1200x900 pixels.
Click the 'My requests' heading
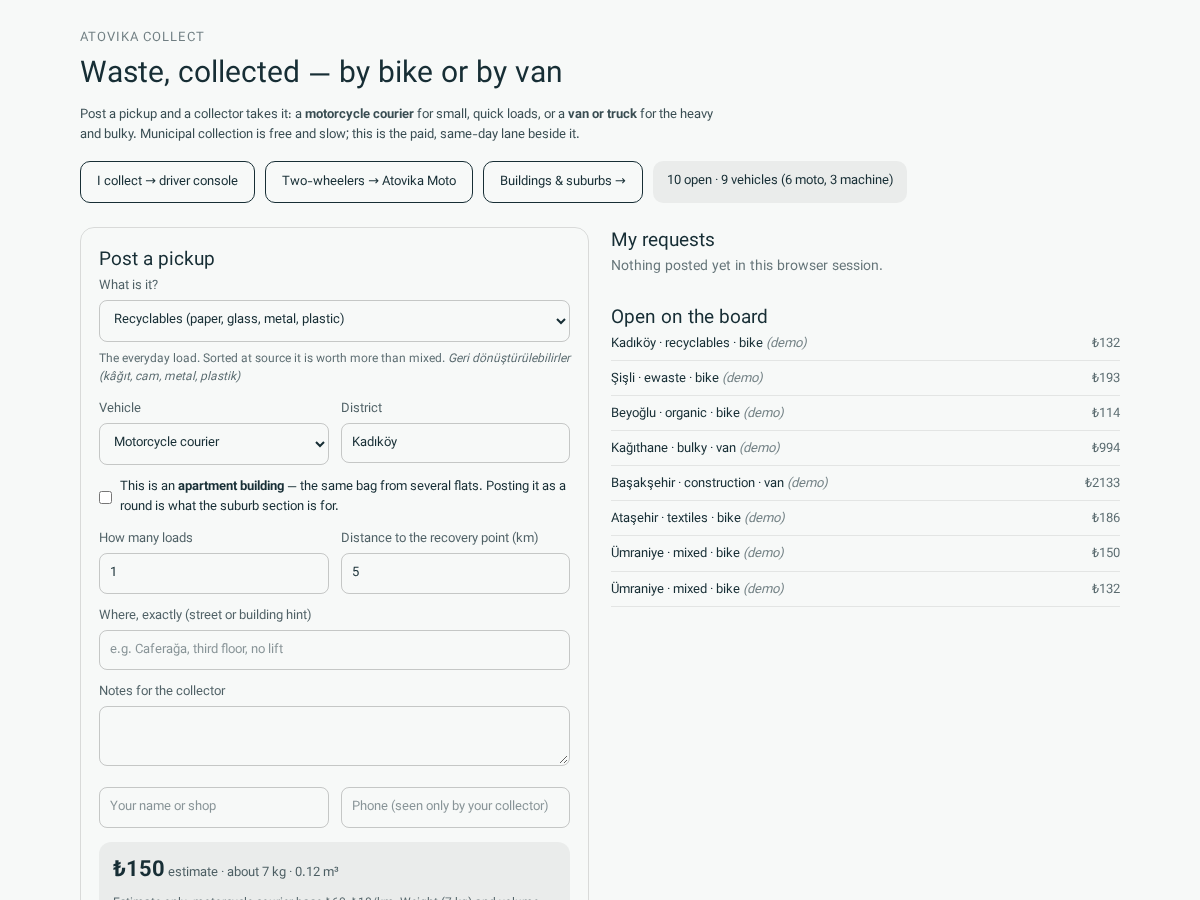tap(663, 240)
